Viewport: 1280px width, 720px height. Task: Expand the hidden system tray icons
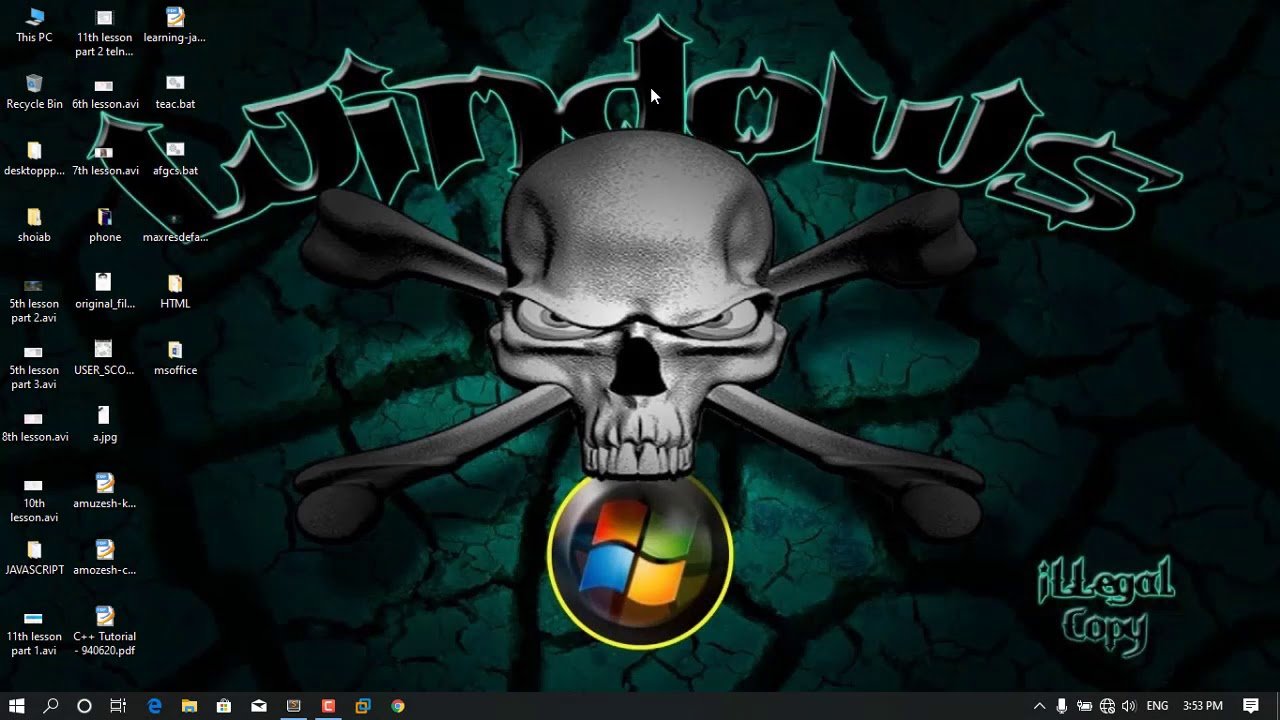coord(1039,706)
